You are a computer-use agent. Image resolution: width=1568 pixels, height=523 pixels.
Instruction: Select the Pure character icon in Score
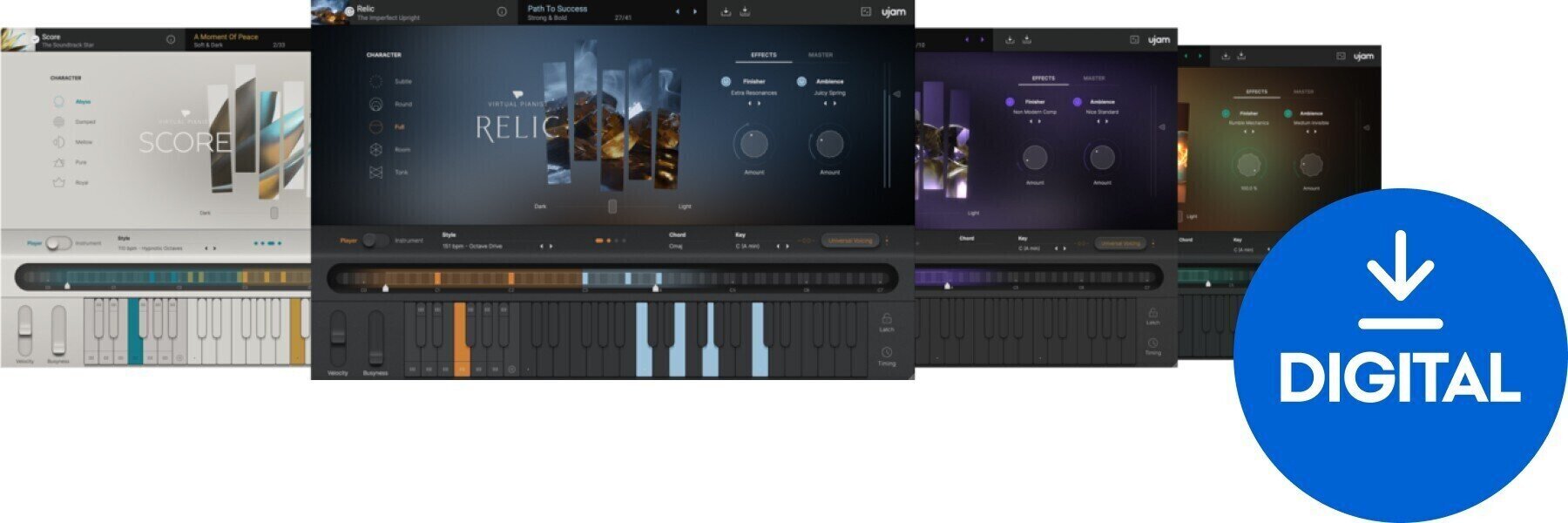click(x=58, y=162)
